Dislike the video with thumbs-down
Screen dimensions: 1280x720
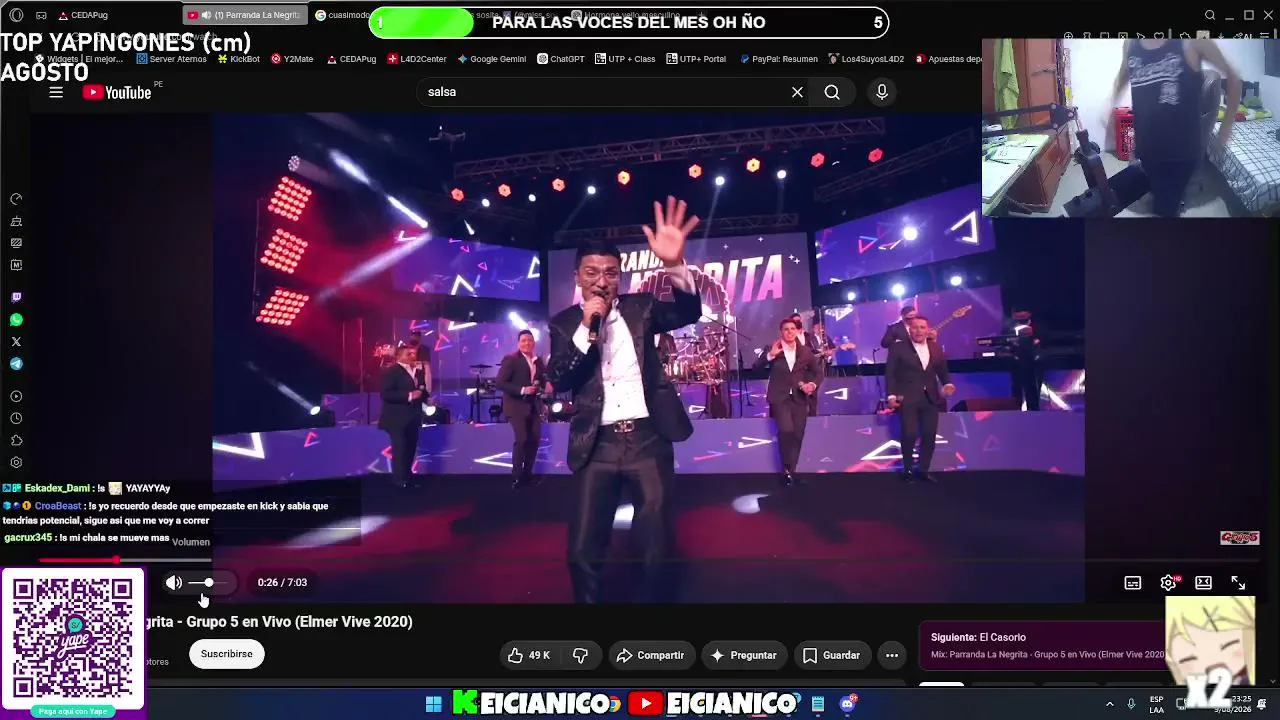(x=580, y=655)
